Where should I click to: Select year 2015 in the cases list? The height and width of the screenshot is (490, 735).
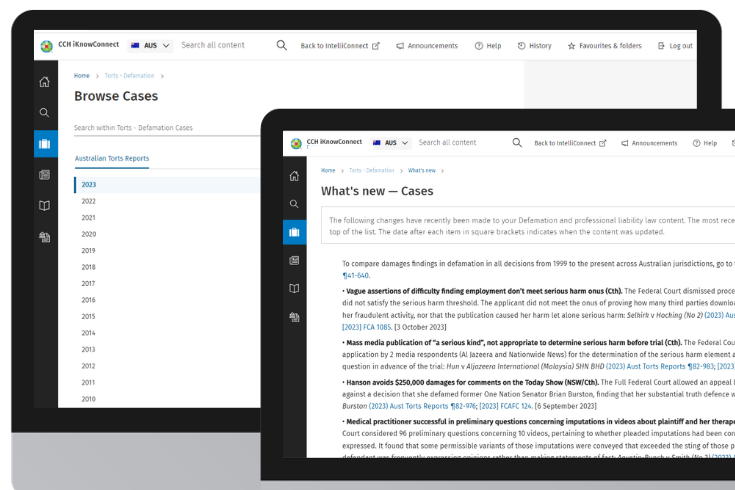[89, 316]
